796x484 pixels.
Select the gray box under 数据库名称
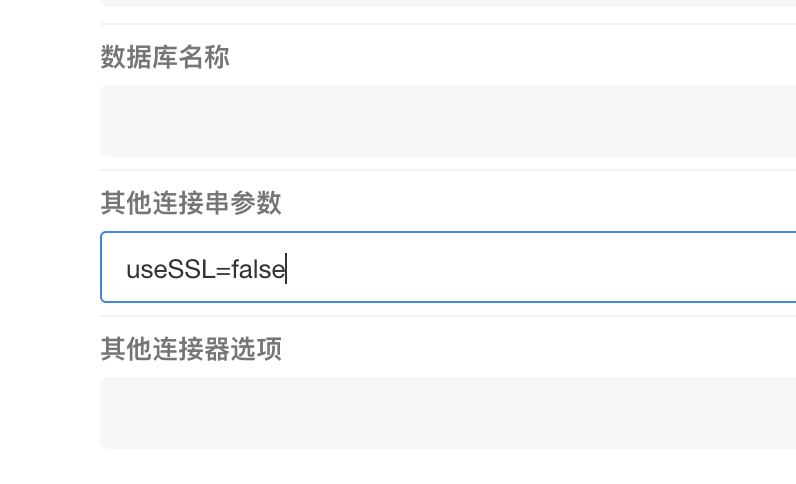[448, 121]
